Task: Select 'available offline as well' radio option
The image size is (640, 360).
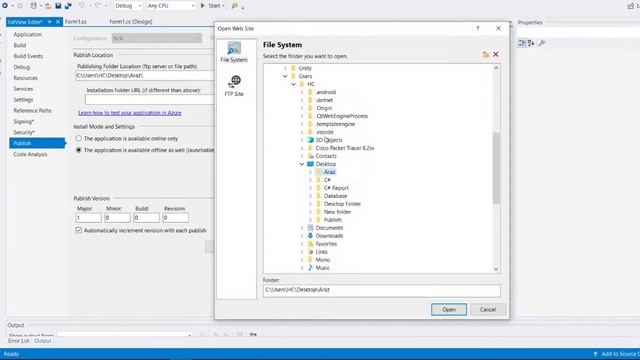Action: click(x=79, y=150)
